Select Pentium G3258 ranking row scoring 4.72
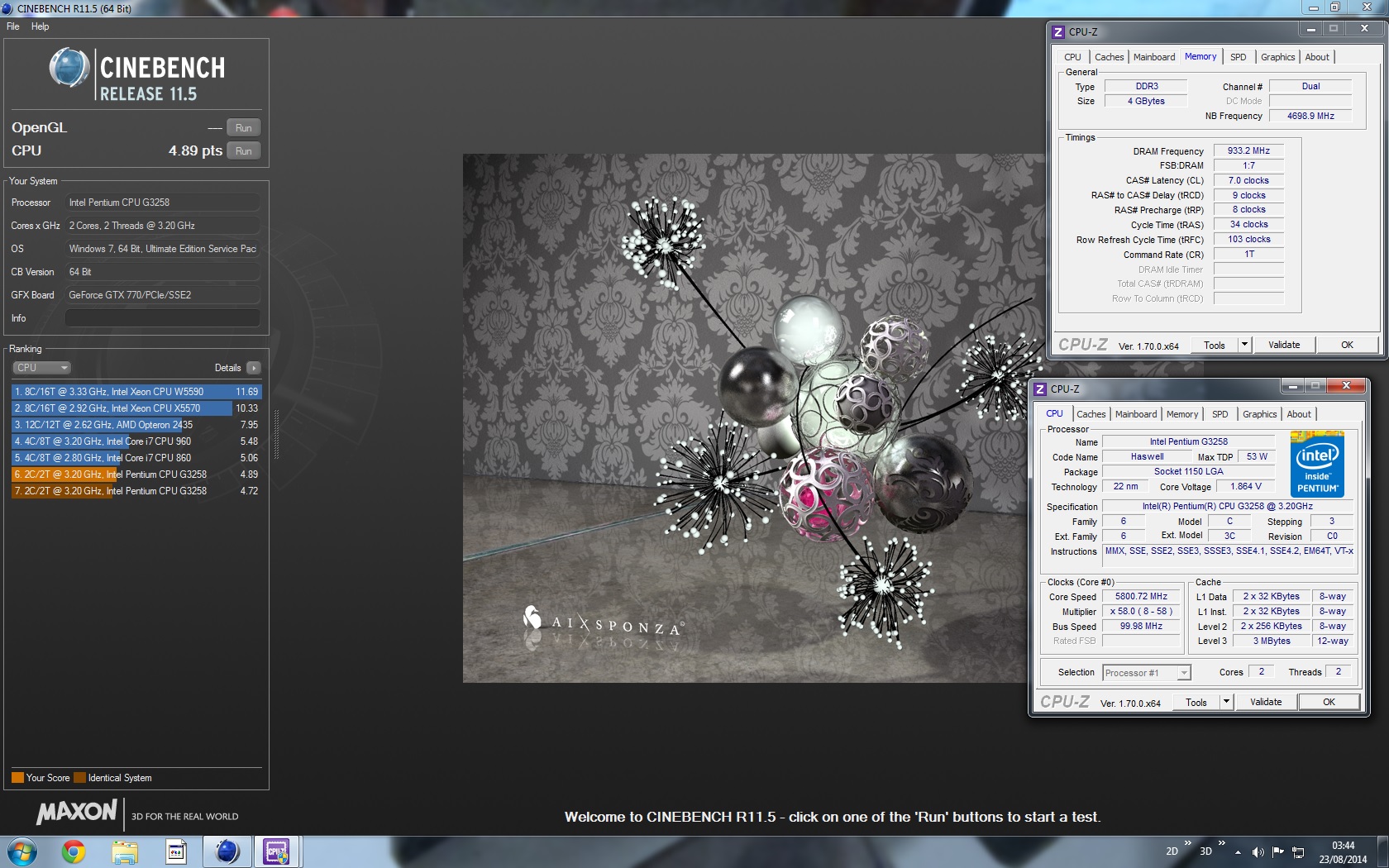1389x868 pixels. pyautogui.click(x=136, y=491)
